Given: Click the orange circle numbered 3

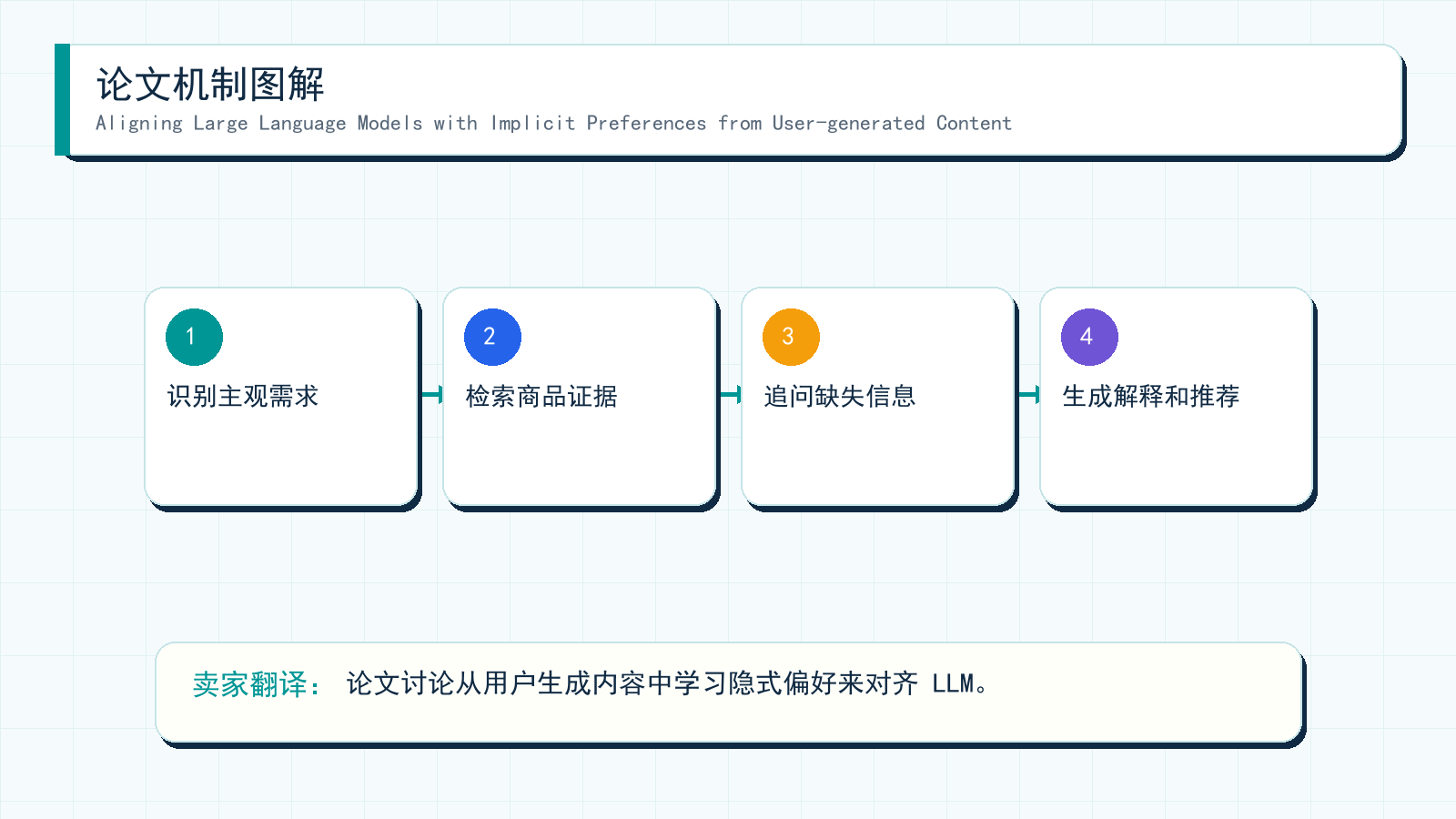Looking at the screenshot, I should pos(791,337).
